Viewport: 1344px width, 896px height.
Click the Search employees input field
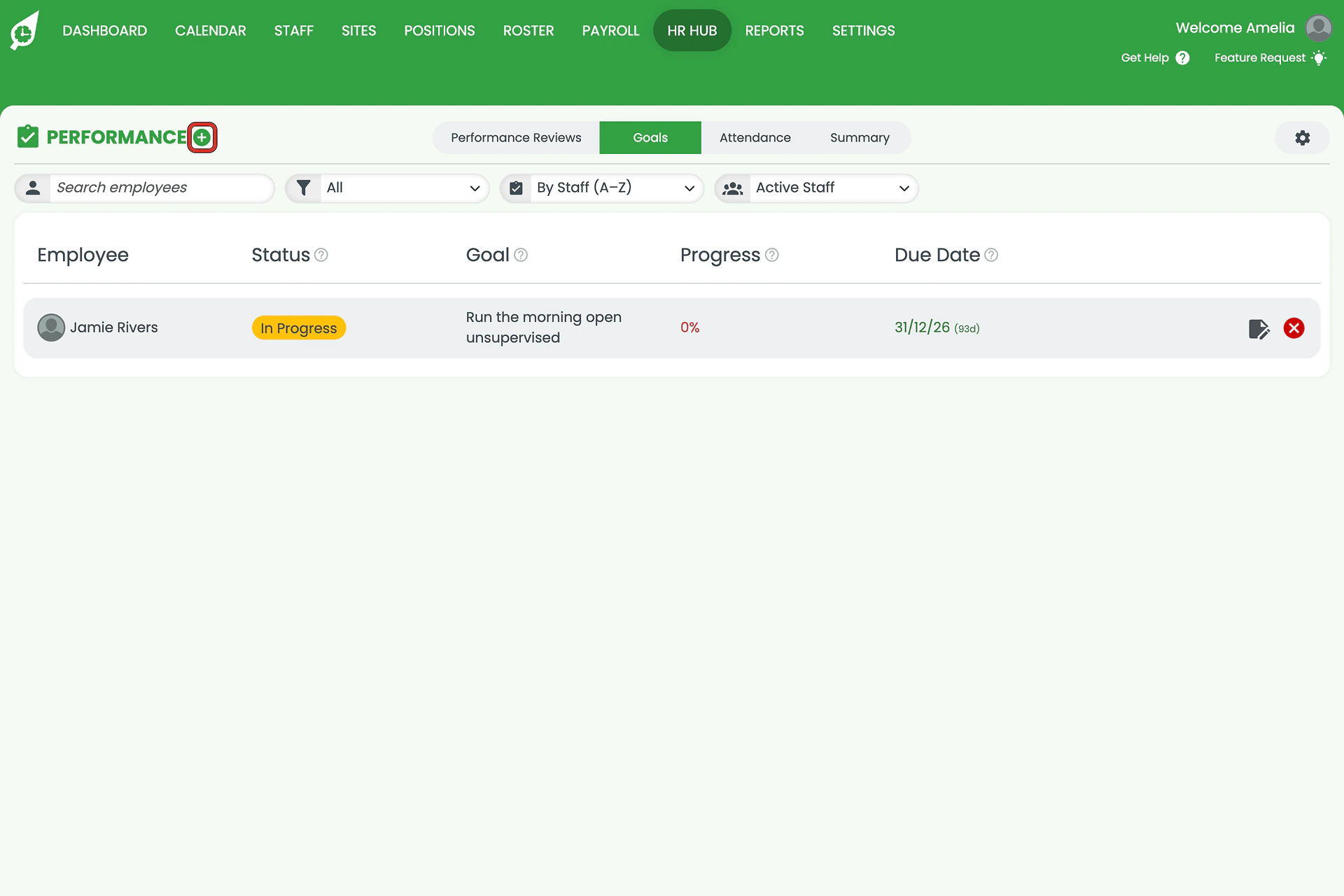[x=161, y=188]
